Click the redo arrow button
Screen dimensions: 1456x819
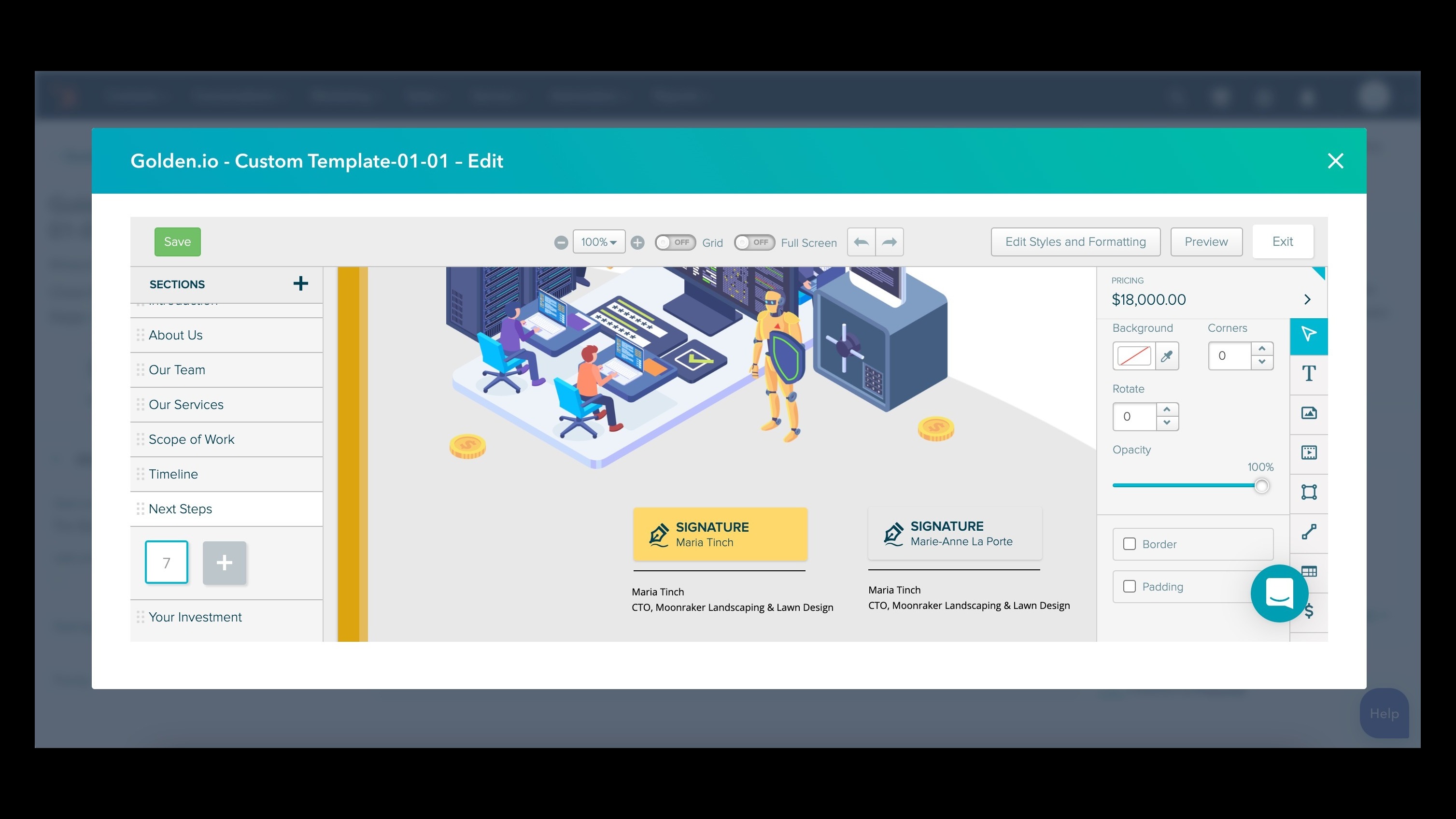pyautogui.click(x=889, y=242)
